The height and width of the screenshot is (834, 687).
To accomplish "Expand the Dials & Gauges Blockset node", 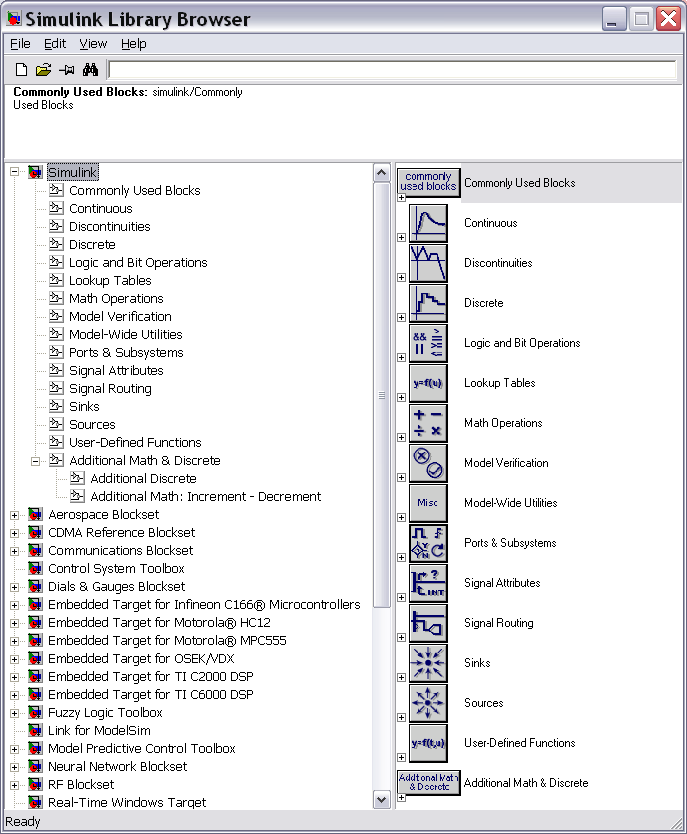I will (14, 587).
